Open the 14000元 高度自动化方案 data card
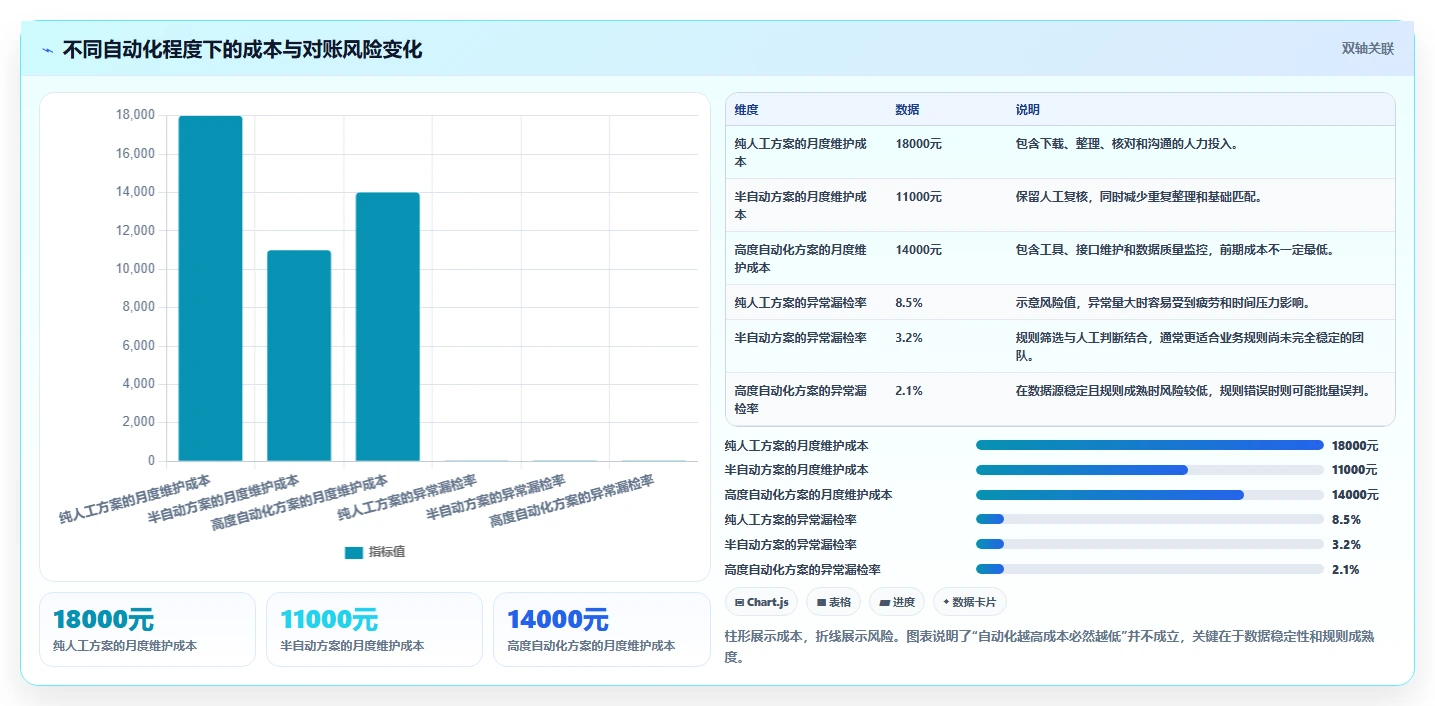 [601, 629]
